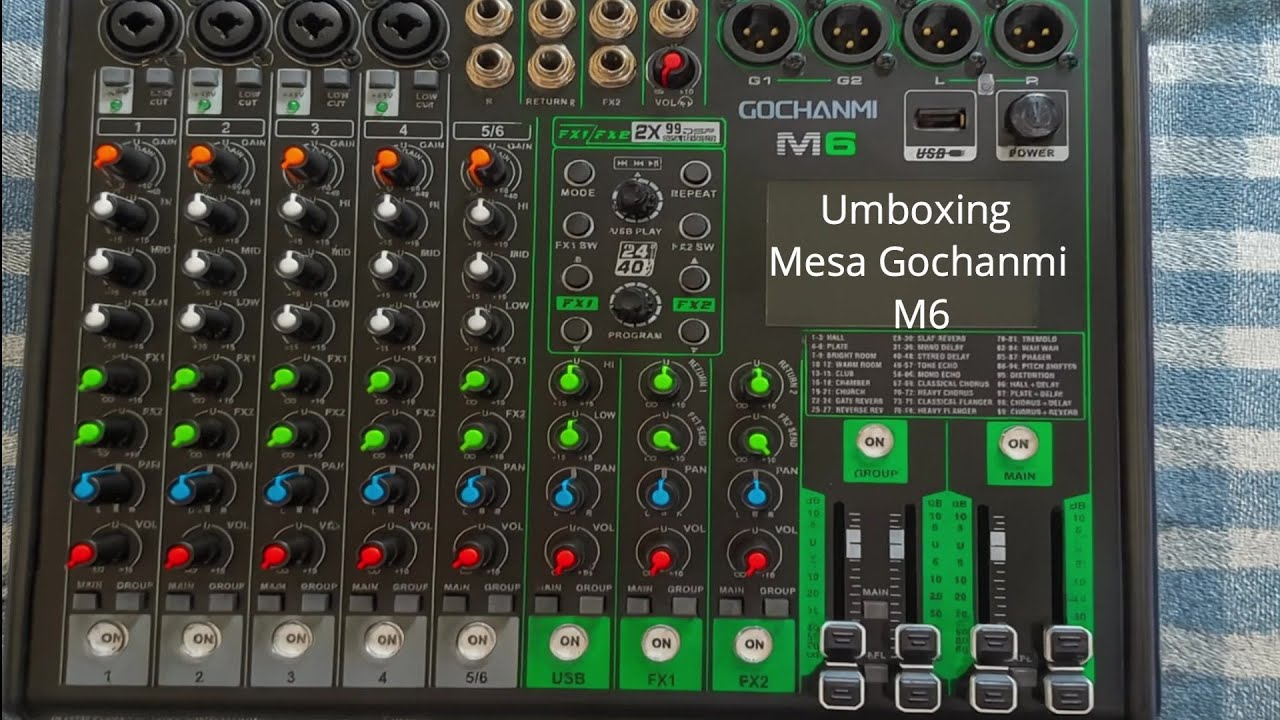Viewport: 1280px width, 720px height.
Task: Toggle the FX2 channel ON button
Action: click(x=752, y=645)
